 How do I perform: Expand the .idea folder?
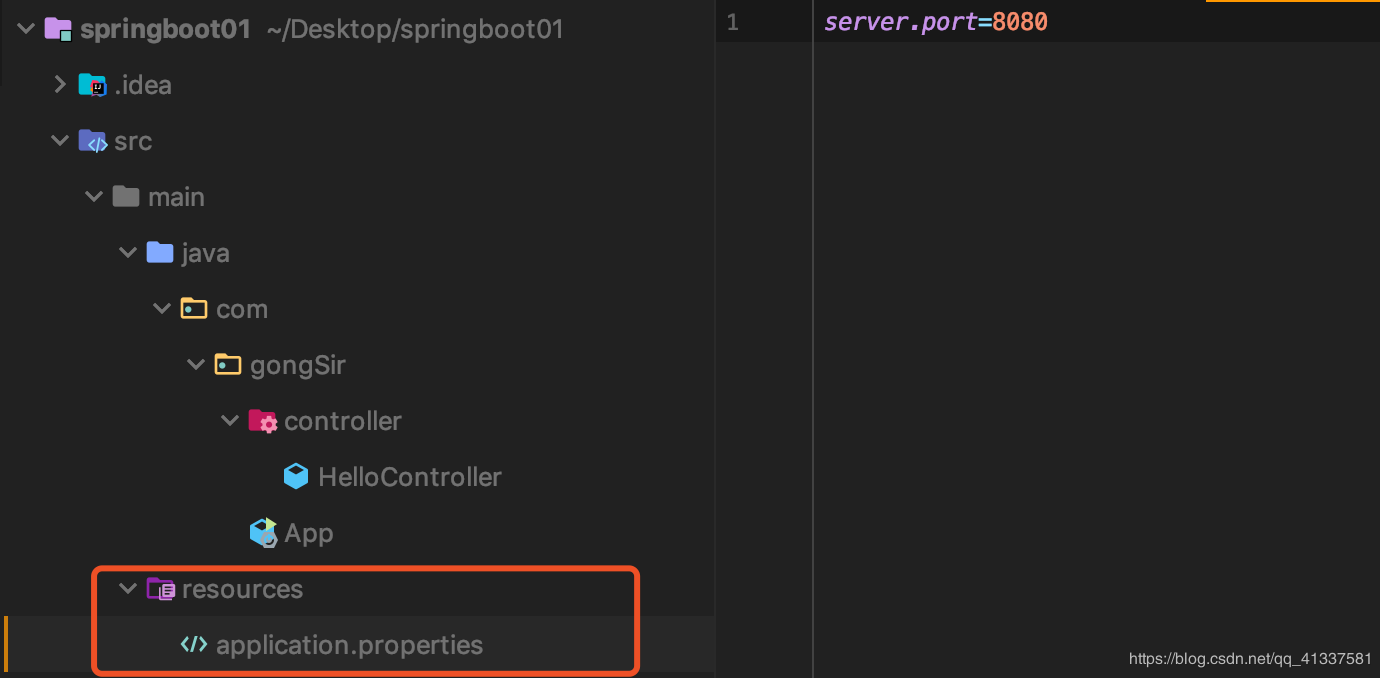tap(60, 85)
